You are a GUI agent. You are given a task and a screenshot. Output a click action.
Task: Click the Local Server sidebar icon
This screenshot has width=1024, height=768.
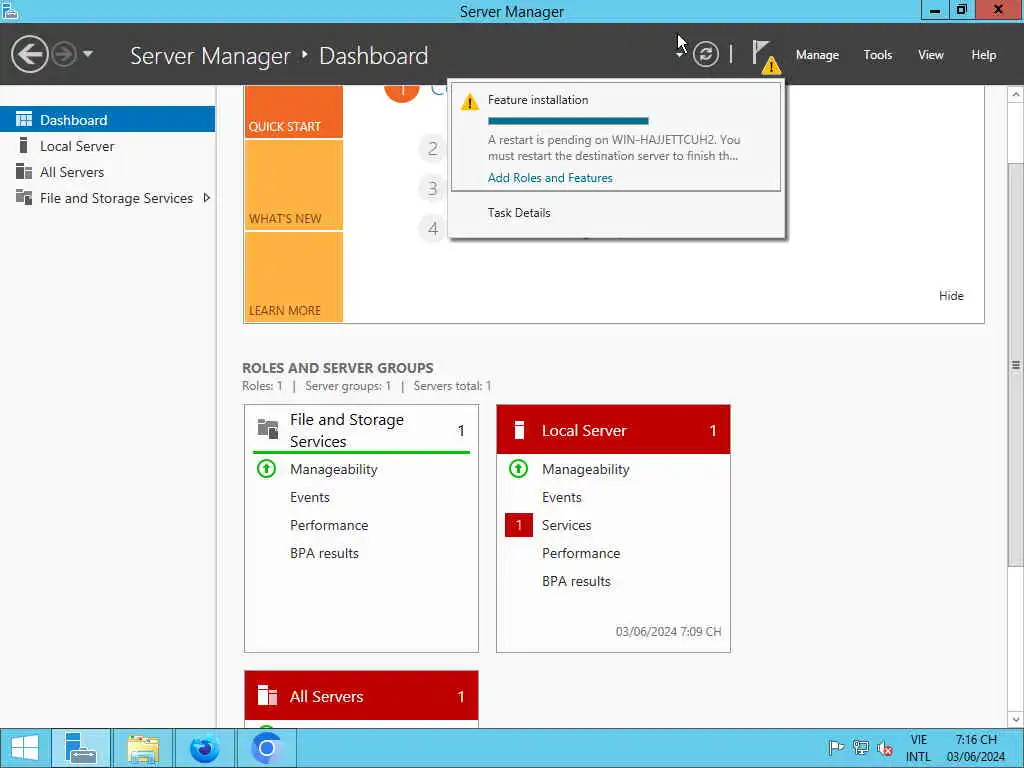point(24,145)
